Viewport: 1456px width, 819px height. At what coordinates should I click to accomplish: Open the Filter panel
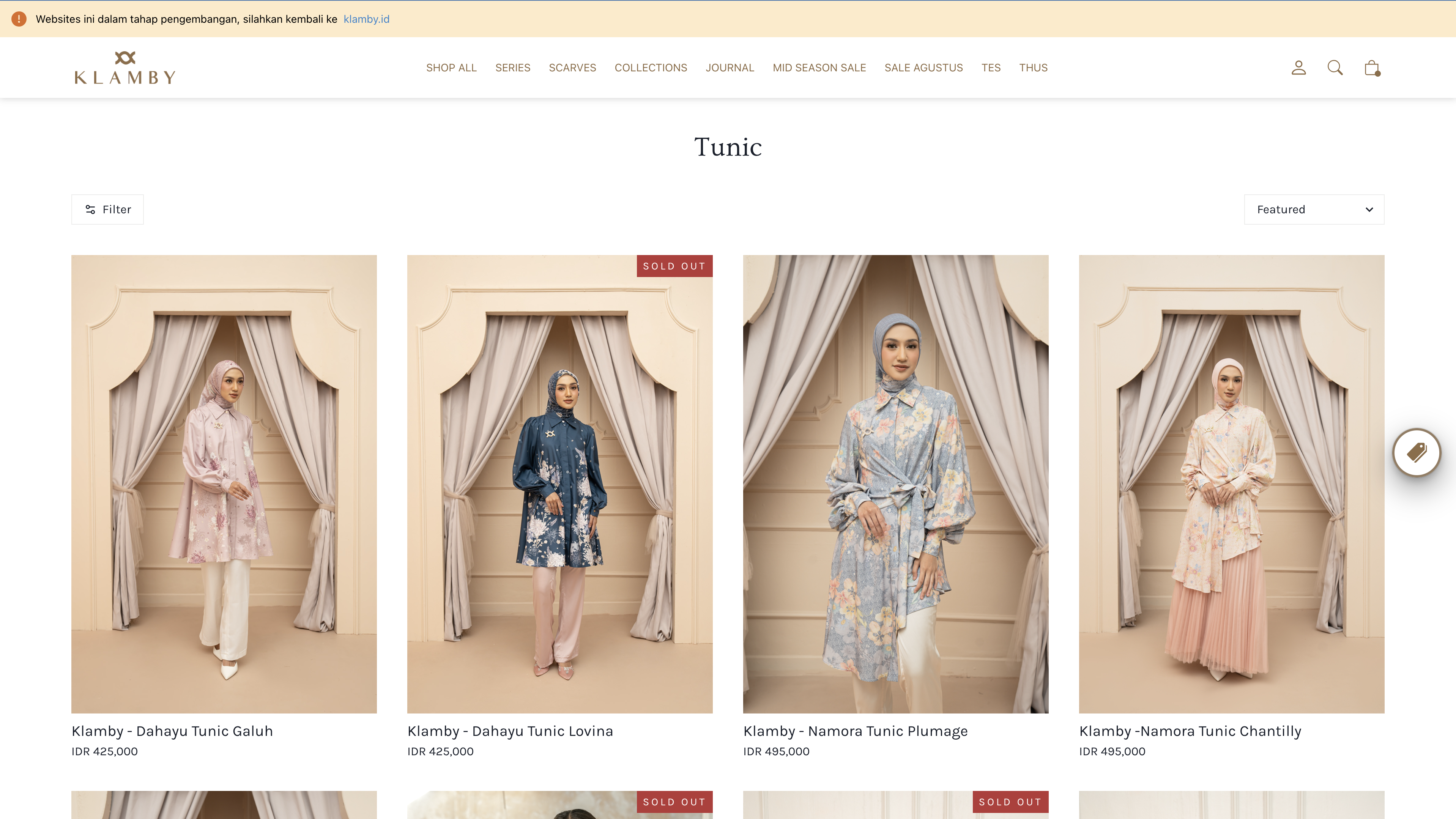[x=107, y=210]
